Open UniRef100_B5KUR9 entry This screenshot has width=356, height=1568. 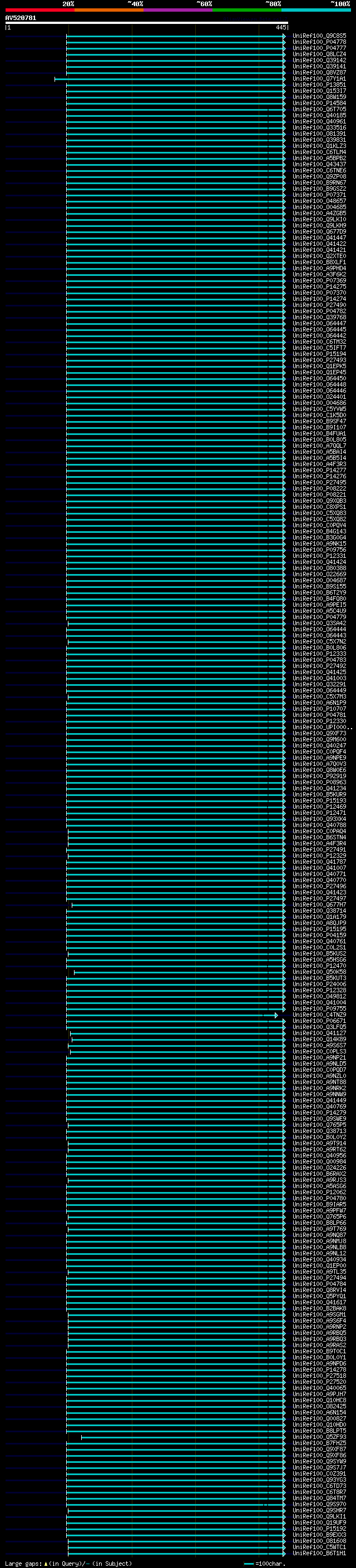coord(319,794)
